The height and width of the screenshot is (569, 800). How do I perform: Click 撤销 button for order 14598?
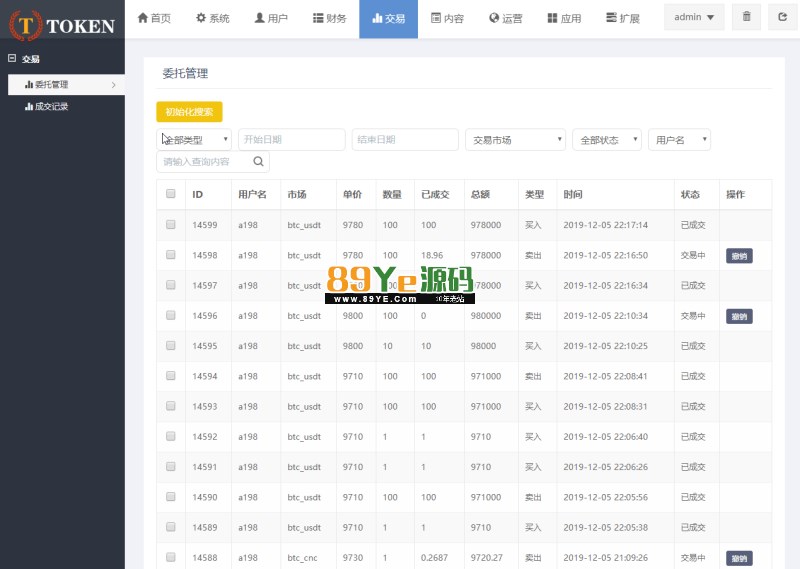coord(739,256)
